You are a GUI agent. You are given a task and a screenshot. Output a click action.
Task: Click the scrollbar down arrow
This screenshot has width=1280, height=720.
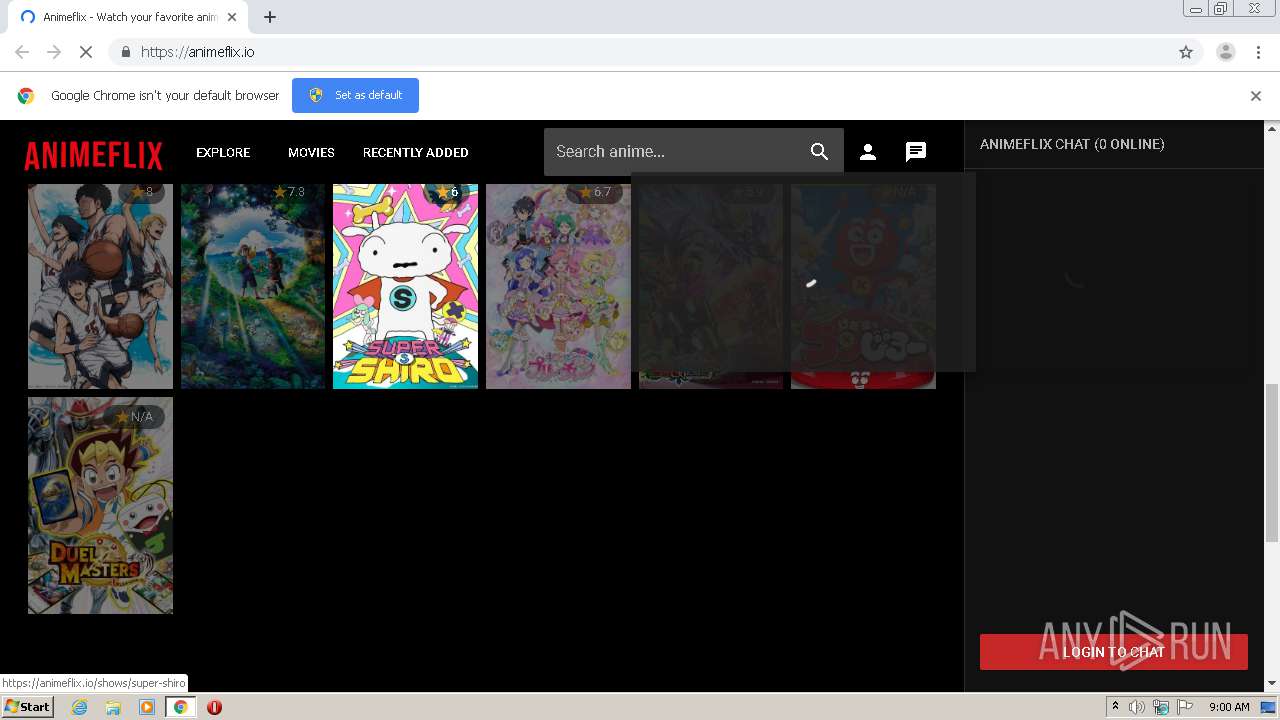[x=1272, y=683]
